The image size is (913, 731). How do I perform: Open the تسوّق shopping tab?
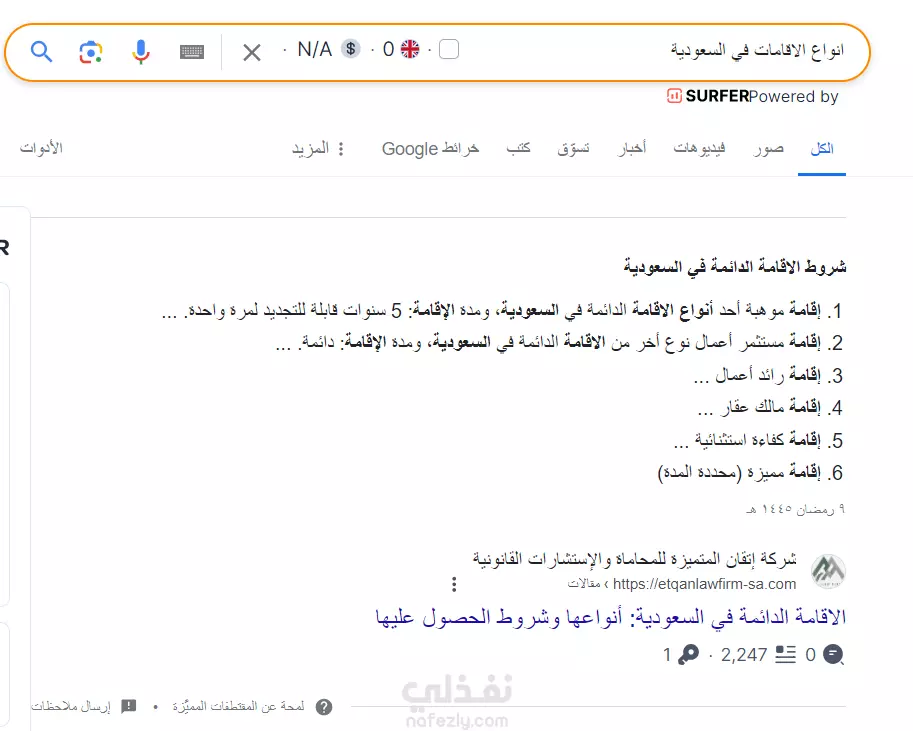(574, 149)
